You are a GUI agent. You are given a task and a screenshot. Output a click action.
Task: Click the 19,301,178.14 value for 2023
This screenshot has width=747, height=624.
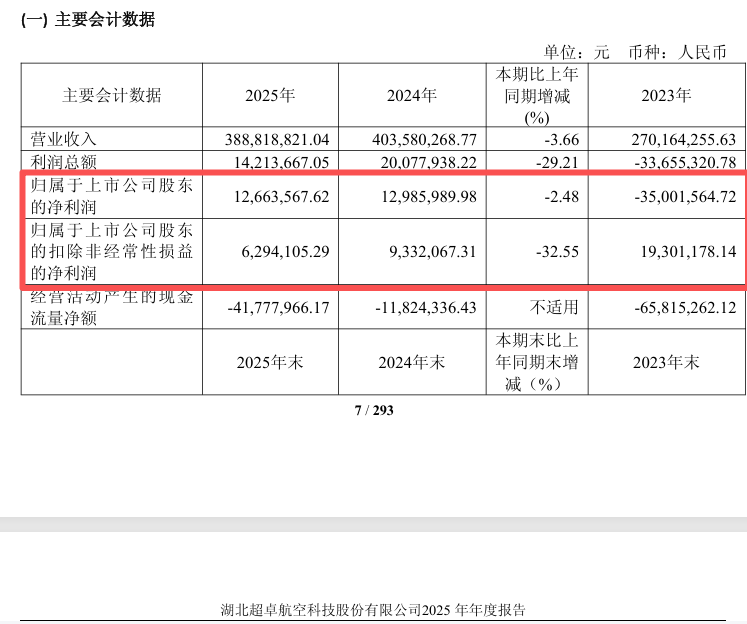coord(688,251)
